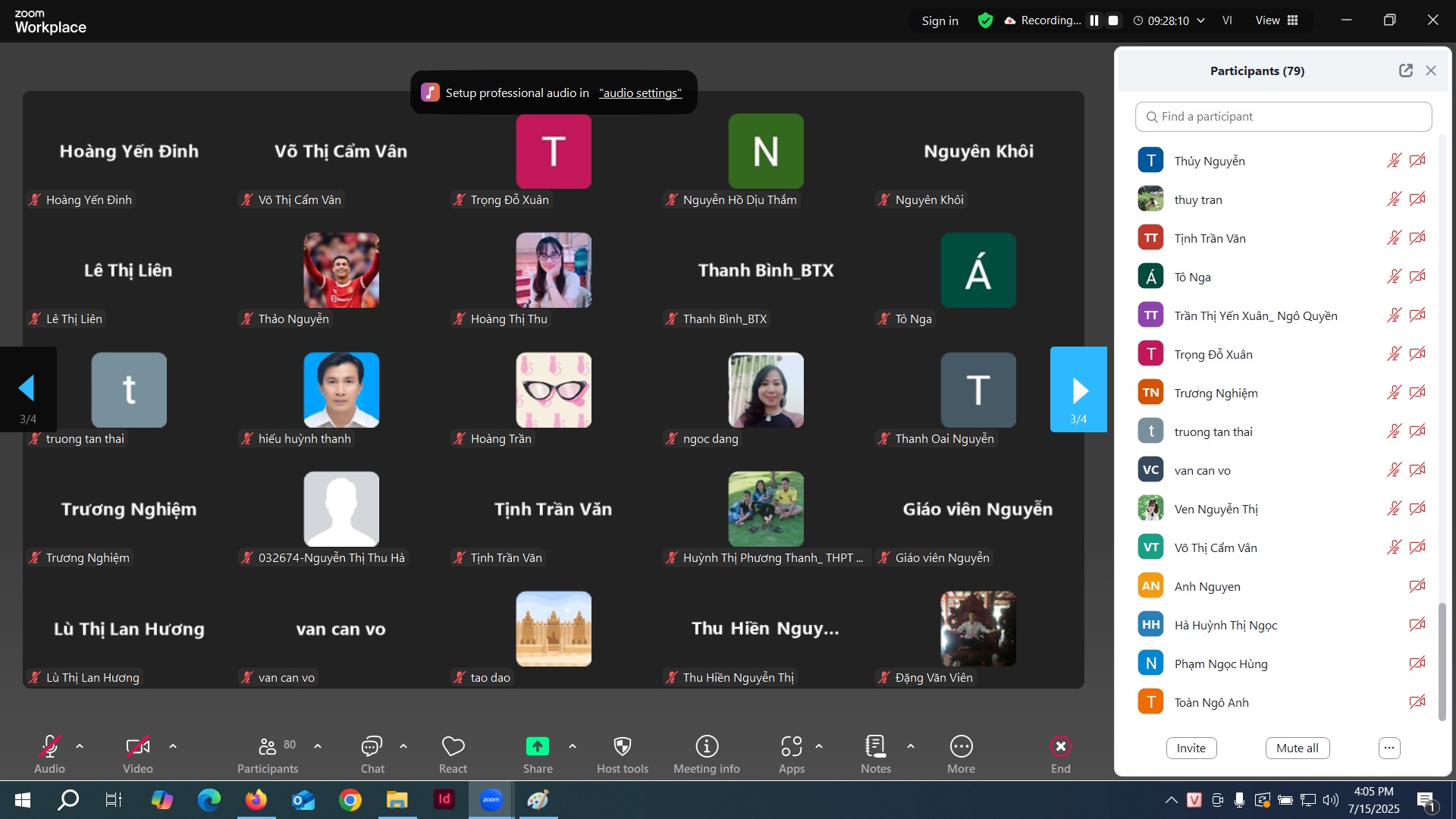
Task: Open participants panel more options ellipsis
Action: coord(1389,748)
